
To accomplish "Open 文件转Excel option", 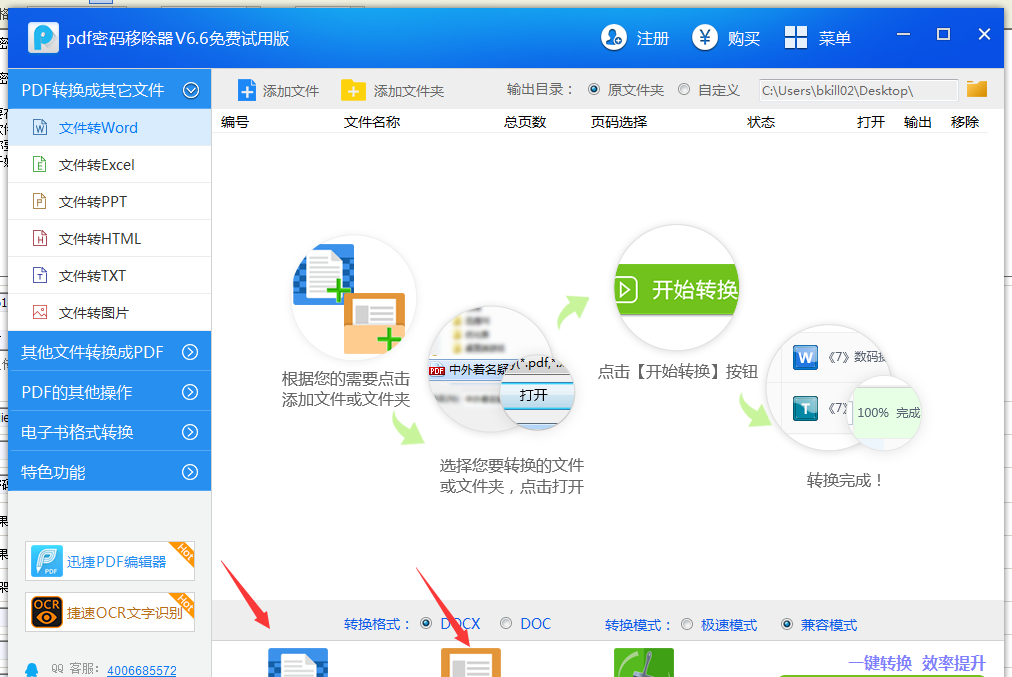I will coord(110,165).
